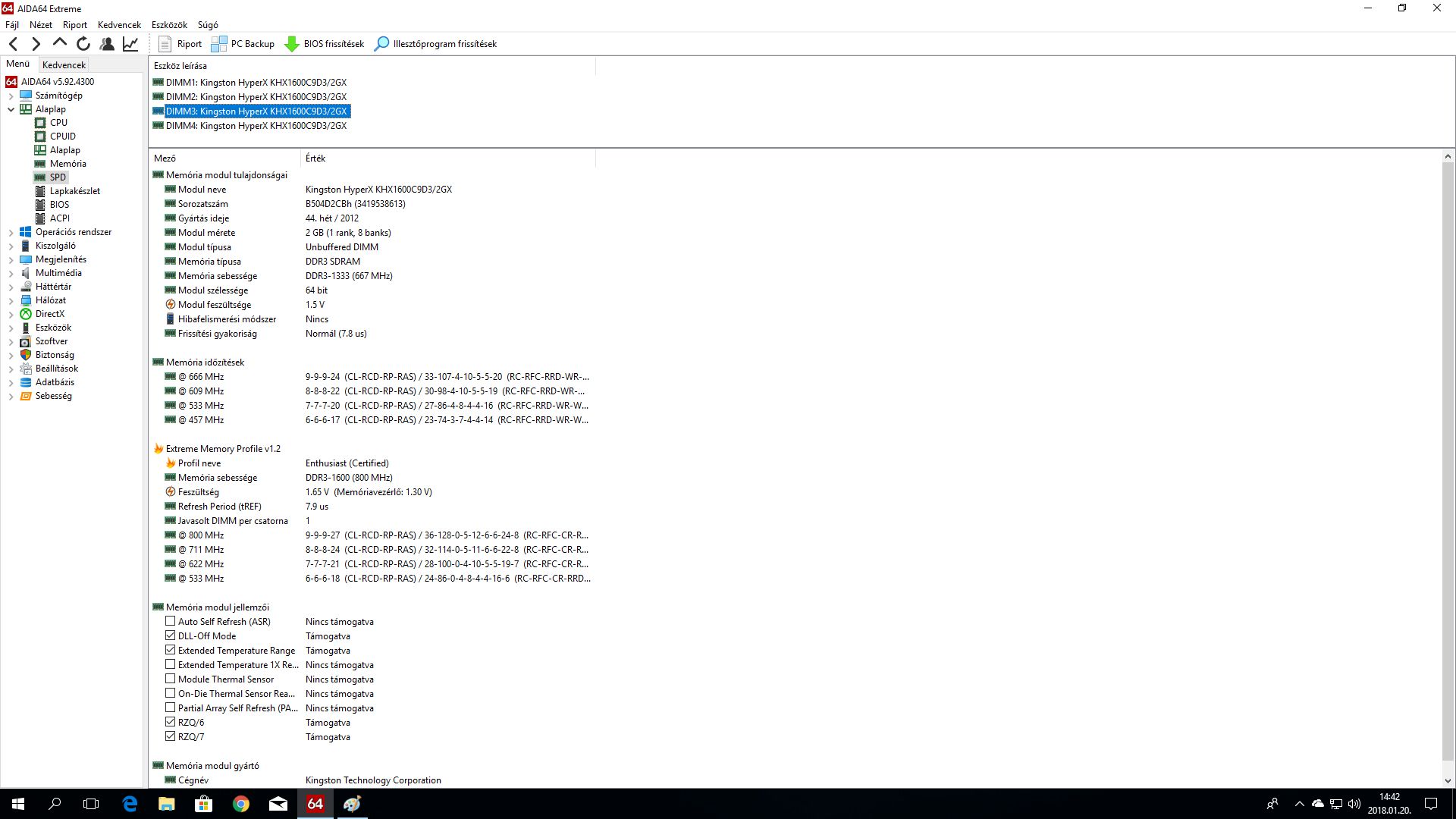Toggle Partial Array Self Refresh checkbox

coord(170,708)
